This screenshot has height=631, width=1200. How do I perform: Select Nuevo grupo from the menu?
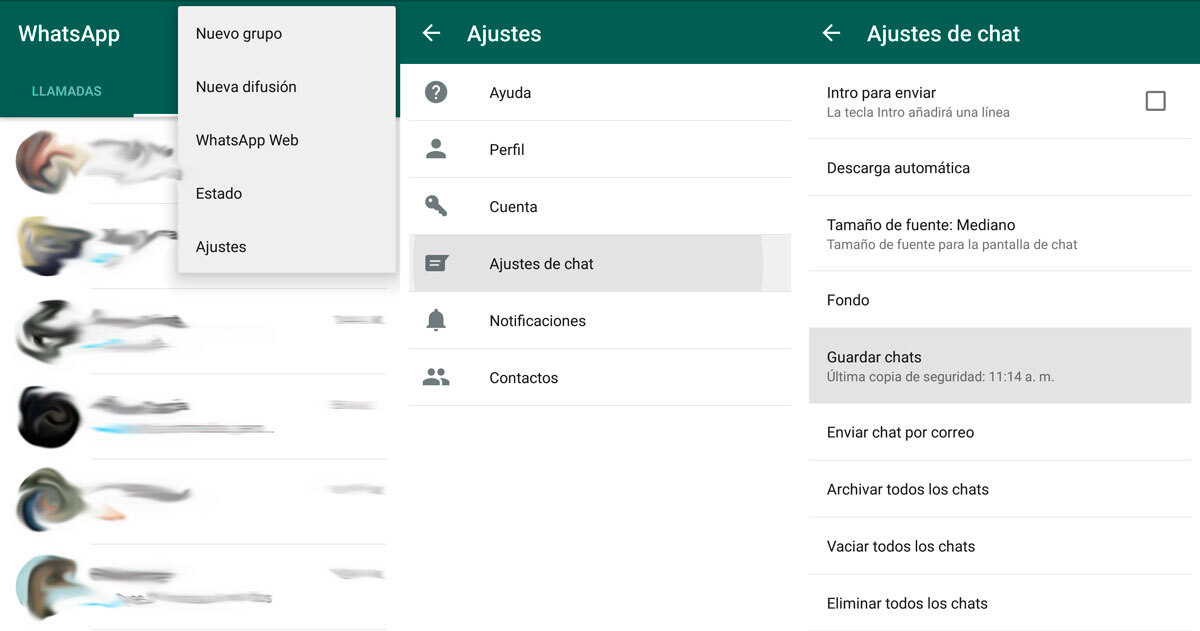click(239, 34)
